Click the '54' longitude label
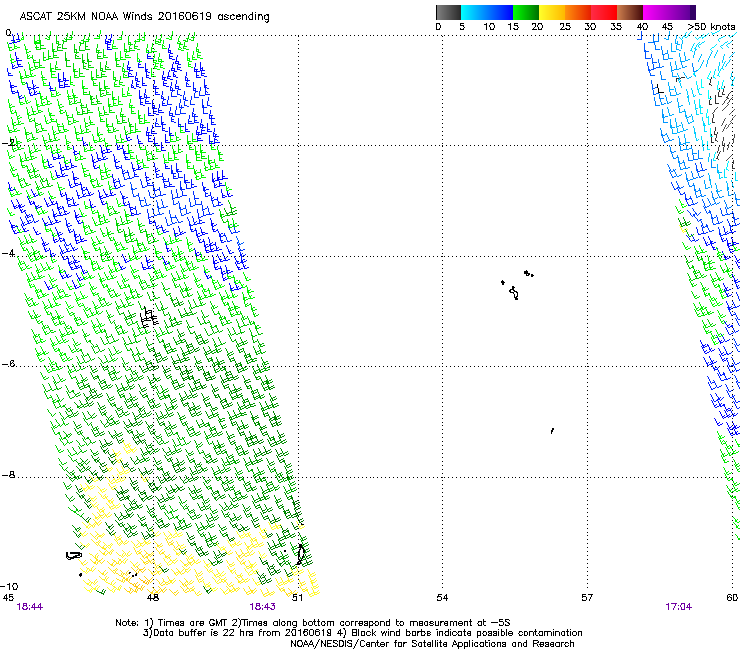Screen dimensions: 740x650 pos(442,598)
